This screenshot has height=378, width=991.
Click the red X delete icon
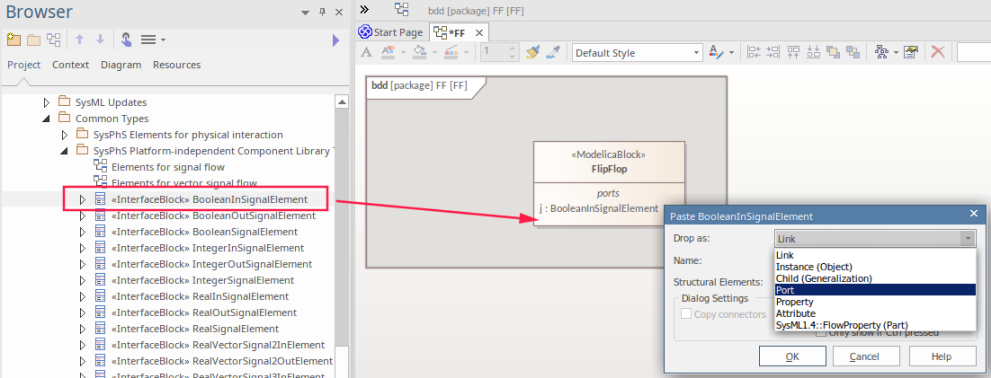point(938,52)
